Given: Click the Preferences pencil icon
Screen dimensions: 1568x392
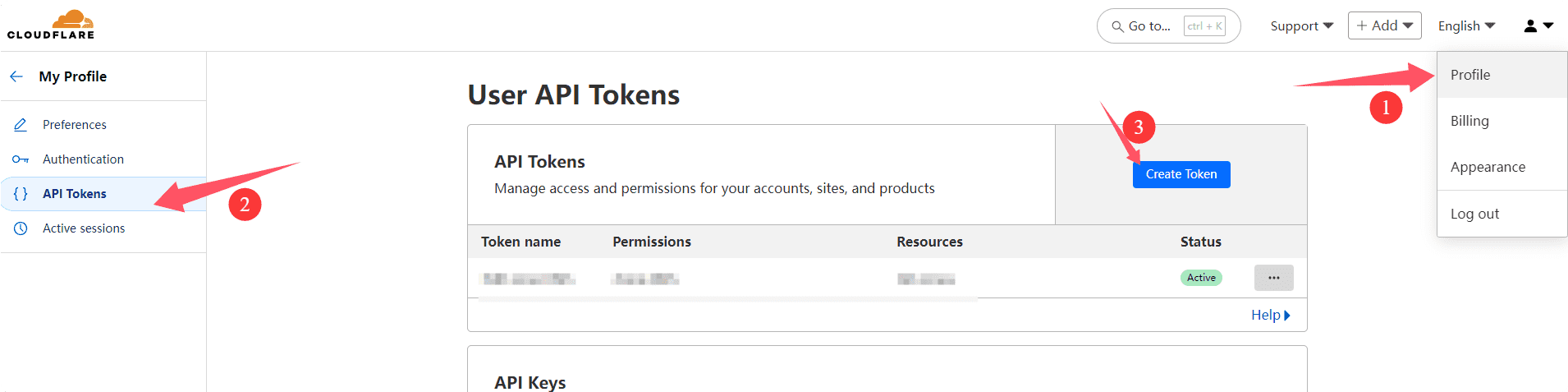Looking at the screenshot, I should coord(21,125).
